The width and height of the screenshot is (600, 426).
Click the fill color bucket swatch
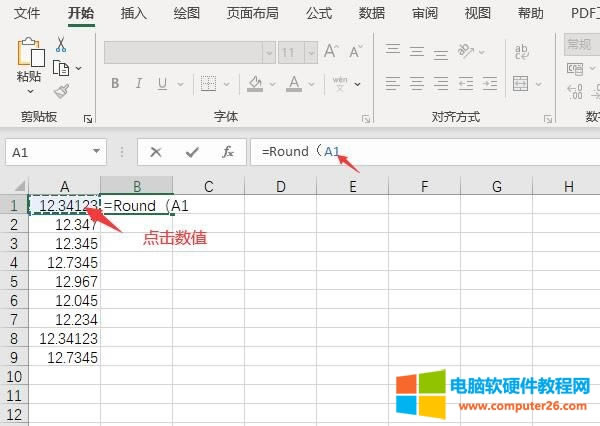pyautogui.click(x=255, y=83)
